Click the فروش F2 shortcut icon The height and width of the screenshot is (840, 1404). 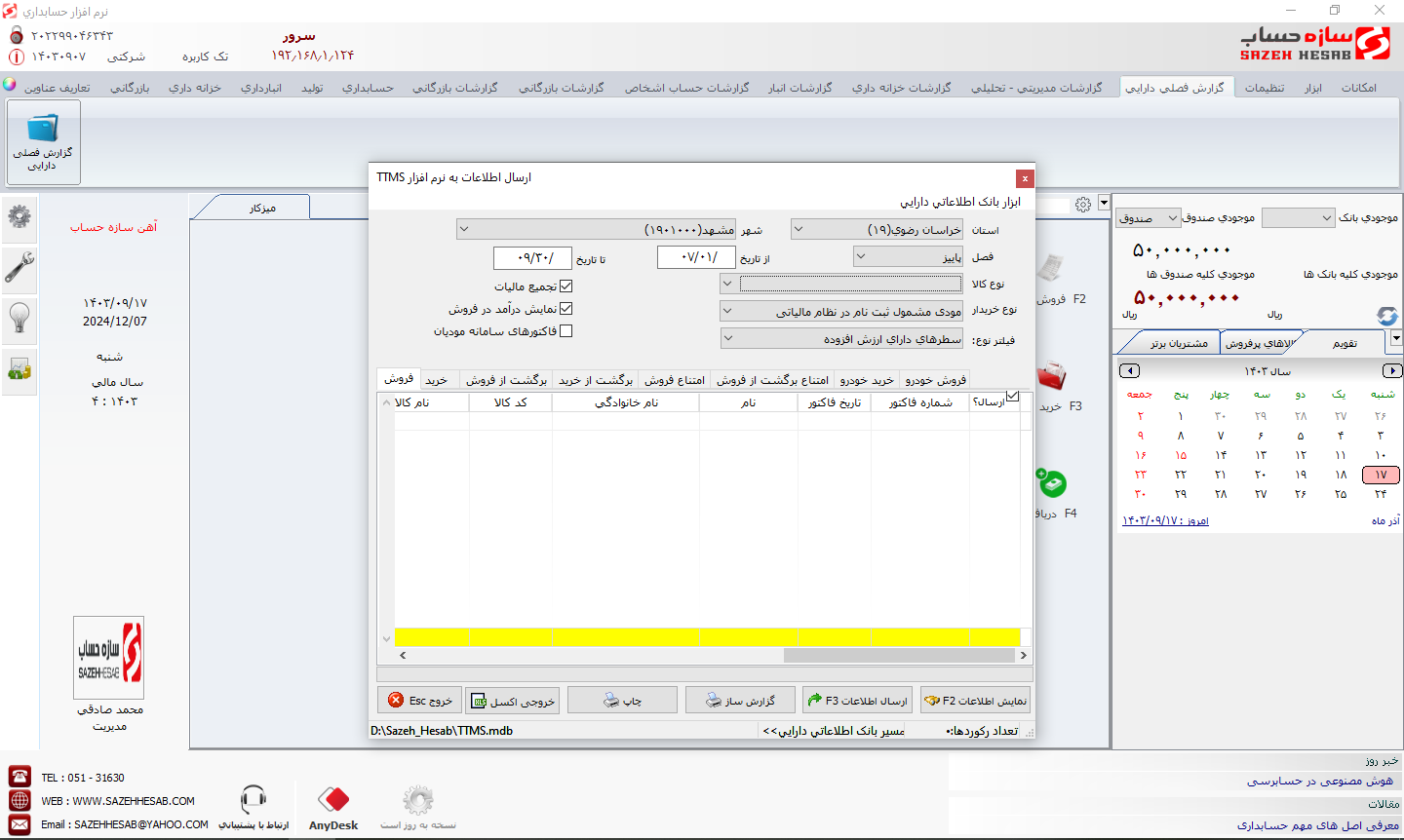(x=1052, y=267)
